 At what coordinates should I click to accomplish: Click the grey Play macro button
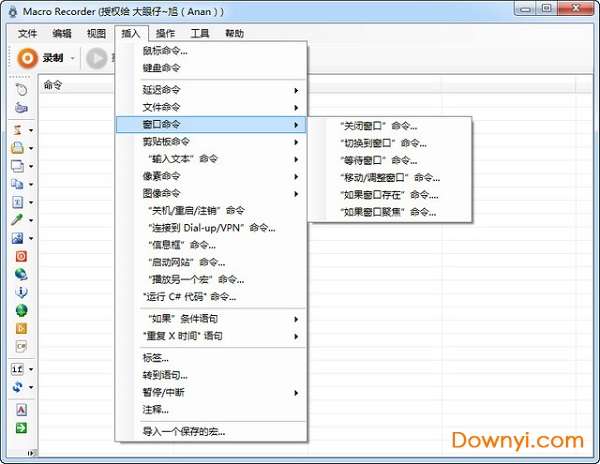[96, 58]
